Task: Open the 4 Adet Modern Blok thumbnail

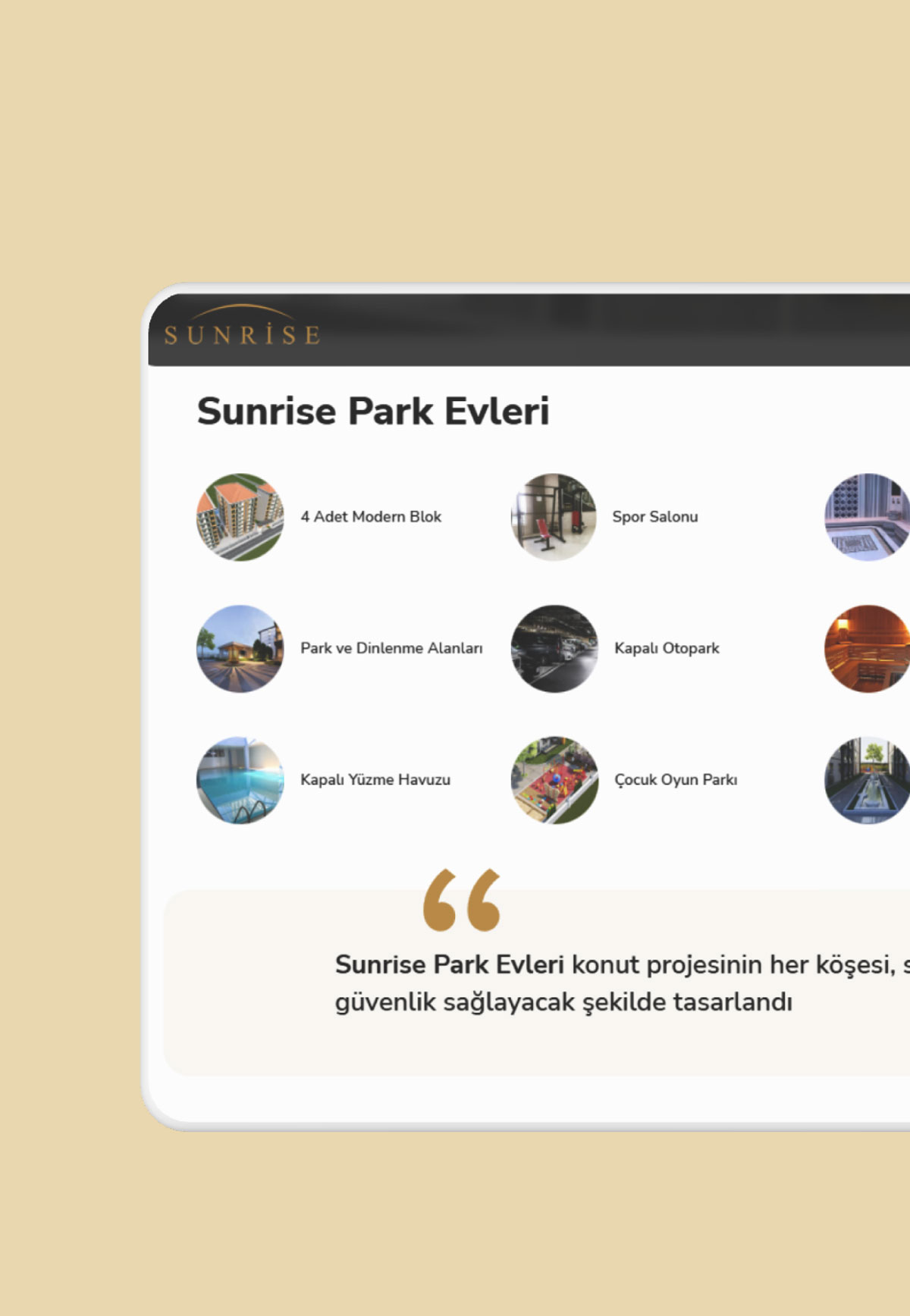Action: click(x=240, y=517)
